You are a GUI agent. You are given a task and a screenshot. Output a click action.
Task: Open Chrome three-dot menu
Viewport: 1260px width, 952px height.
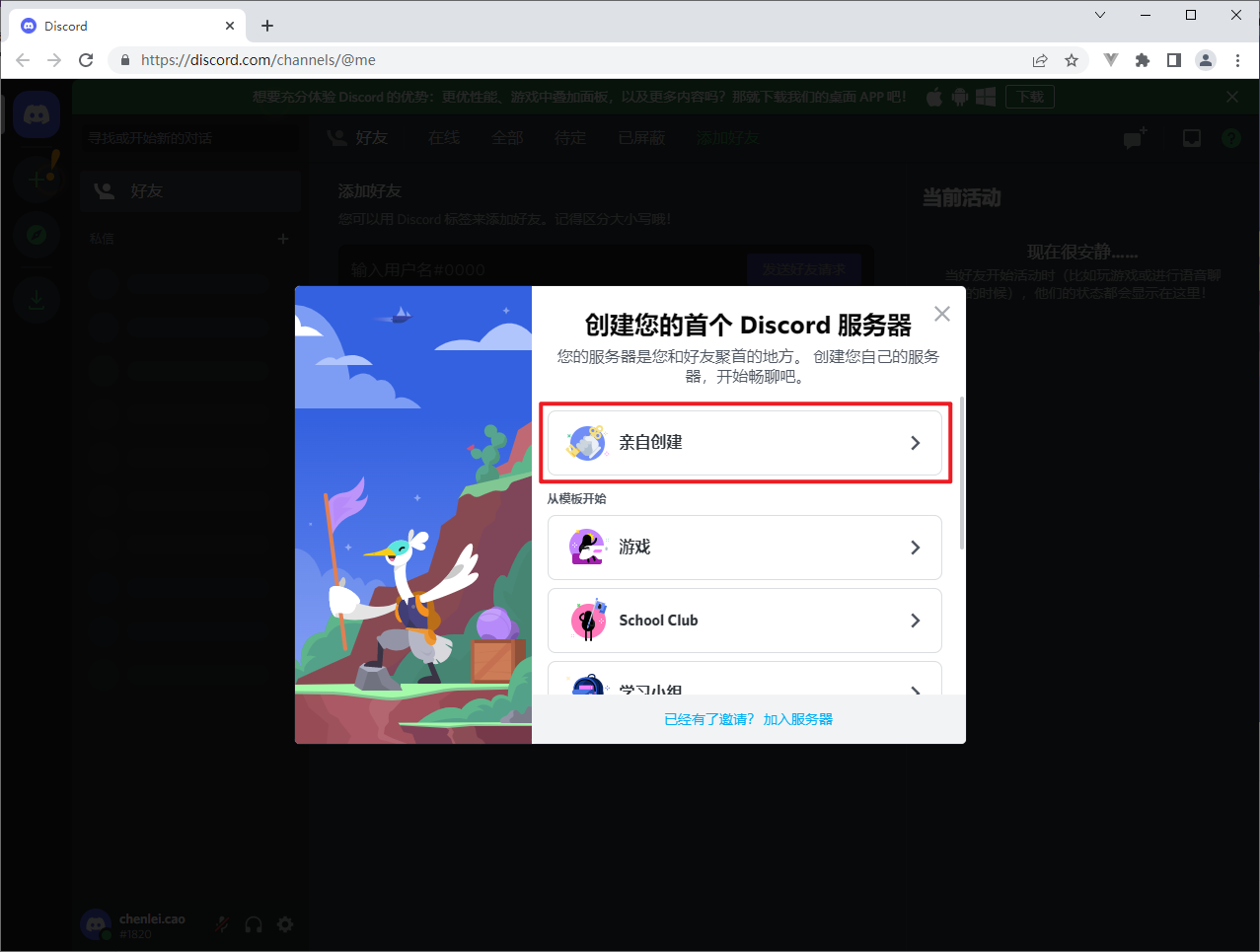1237,60
